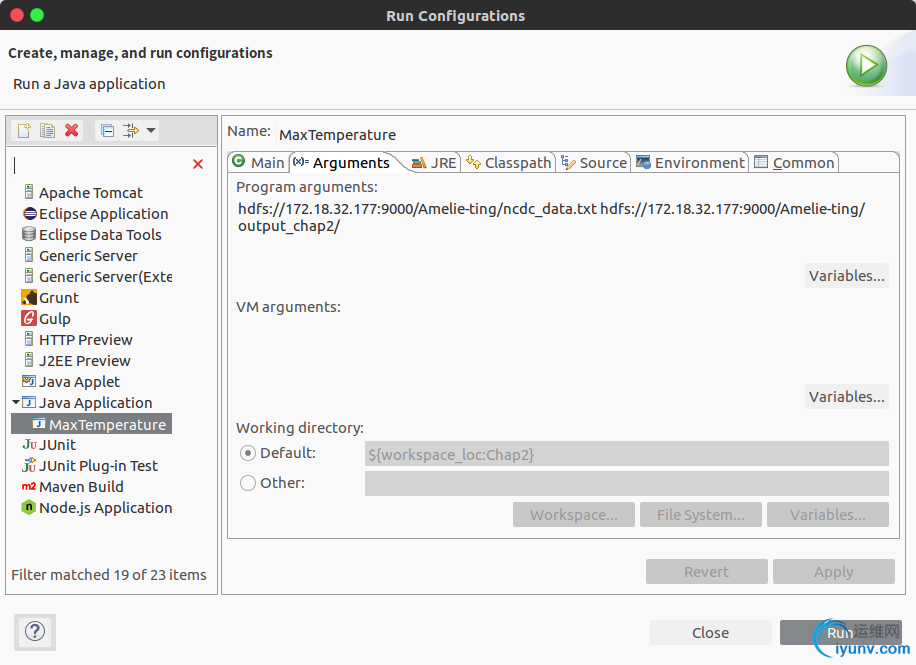This screenshot has height=665, width=916.
Task: Select Eclipse Application icon
Action: pyautogui.click(x=29, y=213)
